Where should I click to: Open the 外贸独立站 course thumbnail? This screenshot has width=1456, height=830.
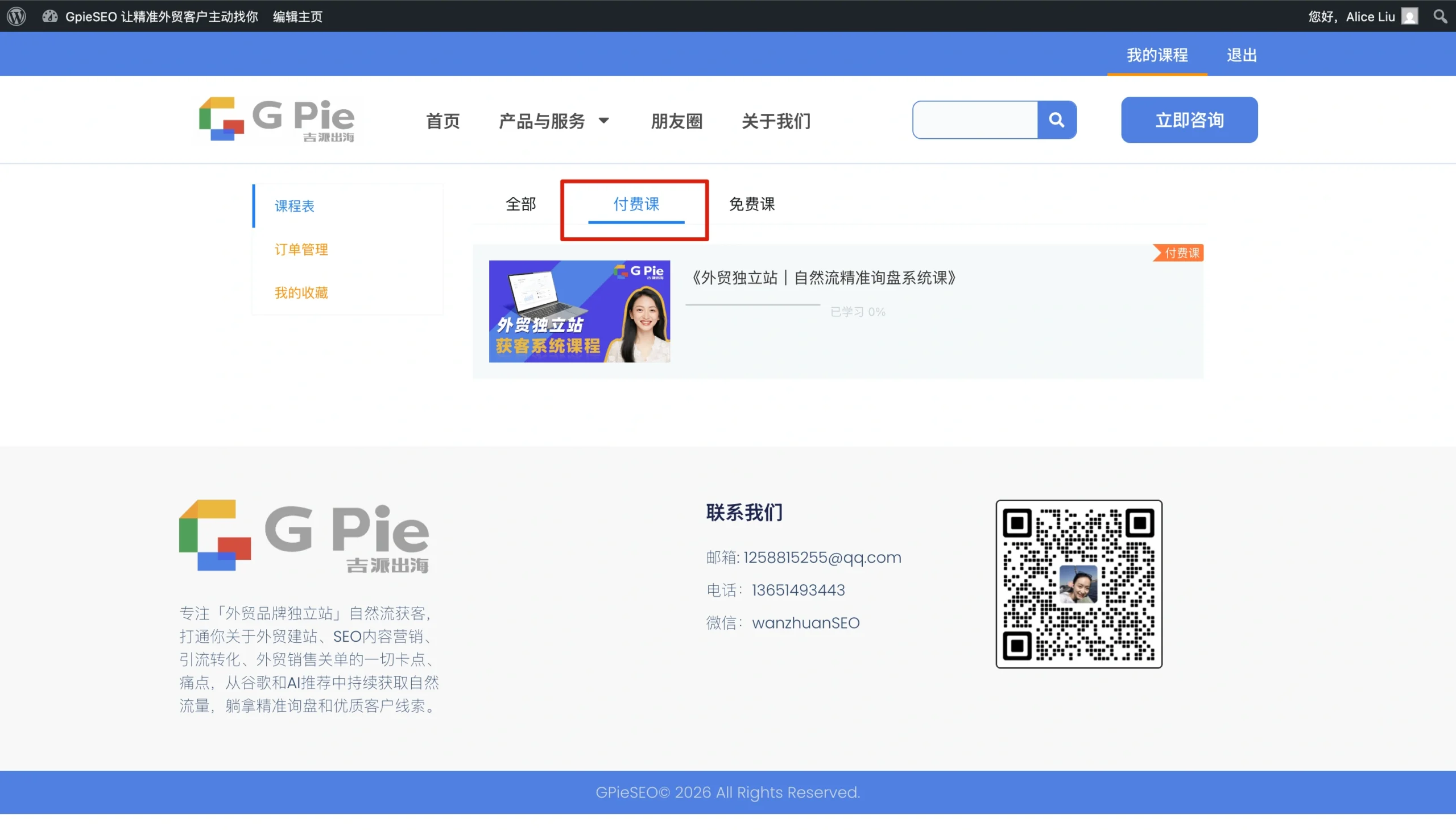coord(579,311)
